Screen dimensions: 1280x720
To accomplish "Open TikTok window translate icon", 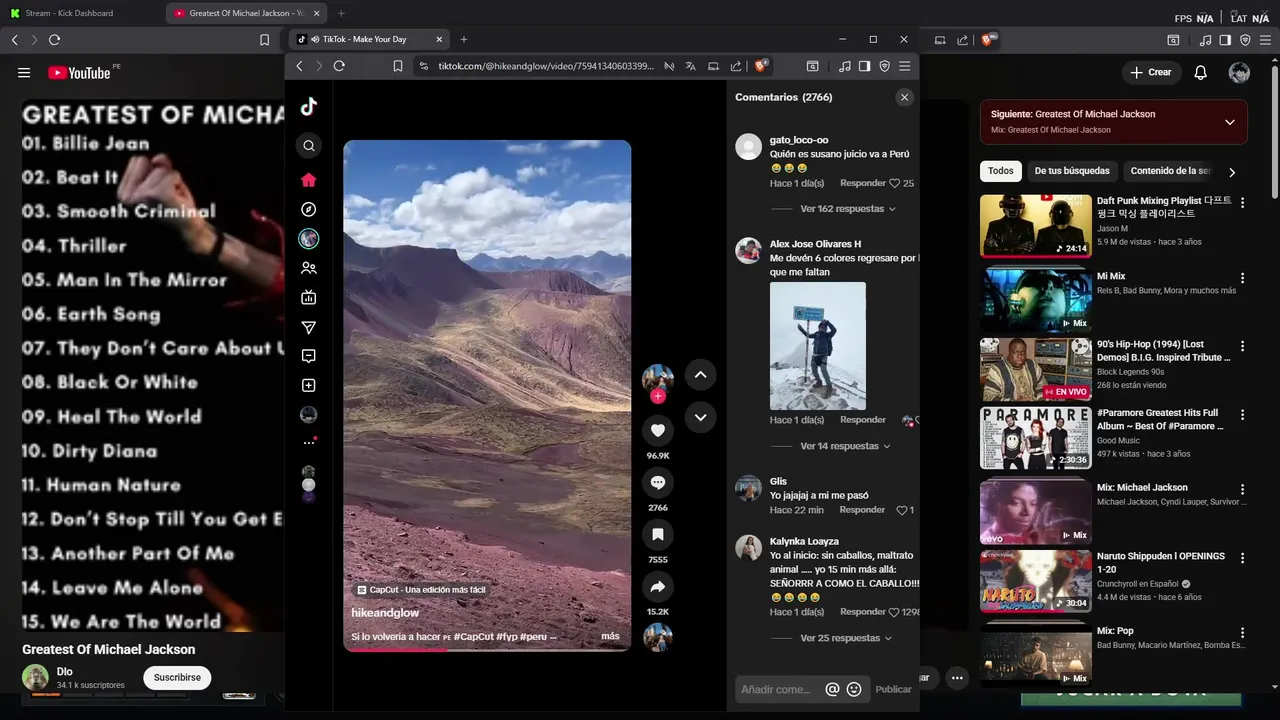I will [691, 66].
